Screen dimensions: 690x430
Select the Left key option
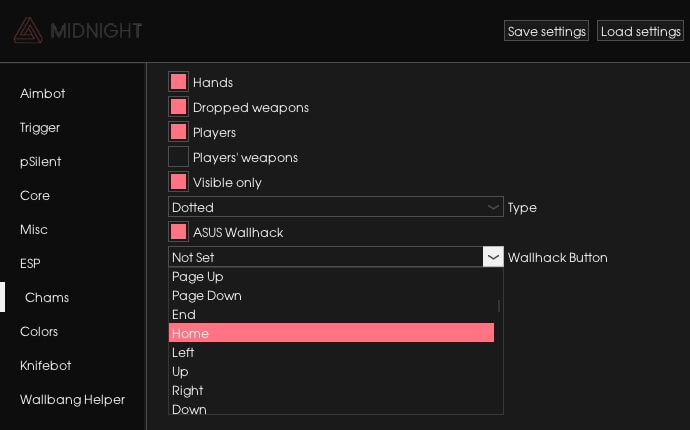point(331,352)
